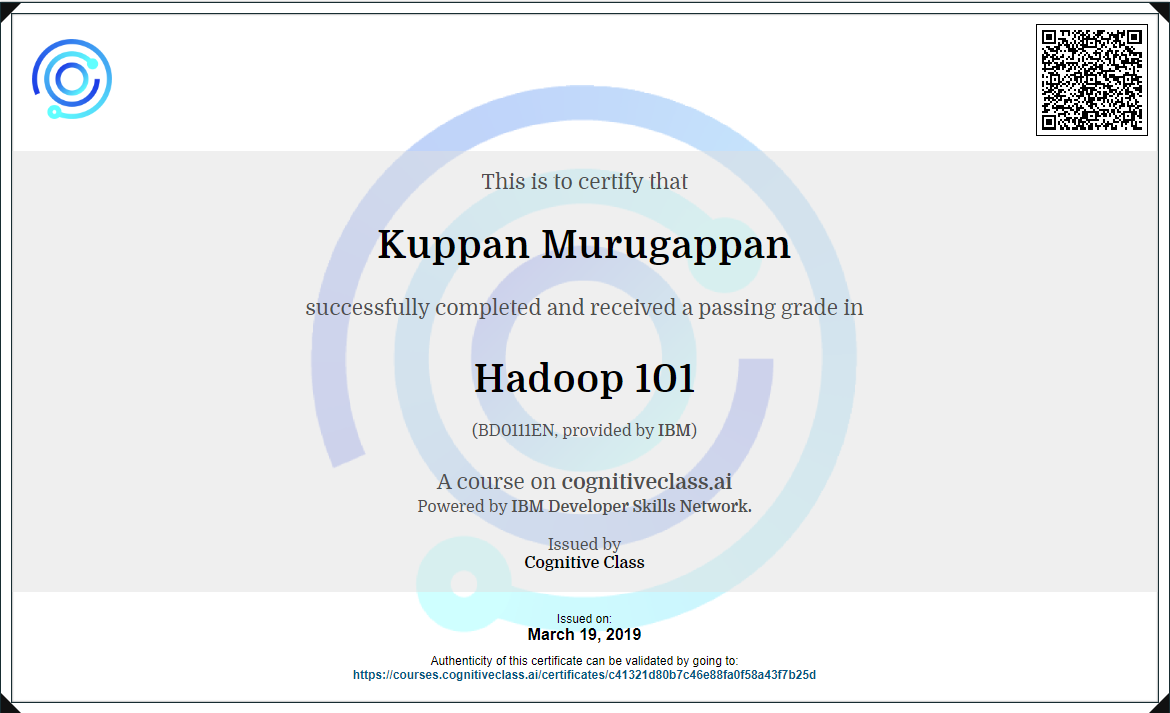Click 'Powered by IBM Developer Skills Network.' line
Screen dimensions: 1170x713
point(584,506)
